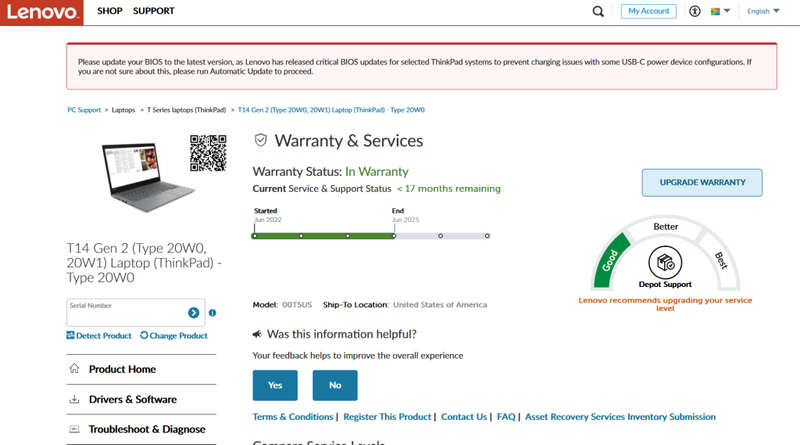
Task: Click the Product Home house icon
Action: (x=74, y=368)
